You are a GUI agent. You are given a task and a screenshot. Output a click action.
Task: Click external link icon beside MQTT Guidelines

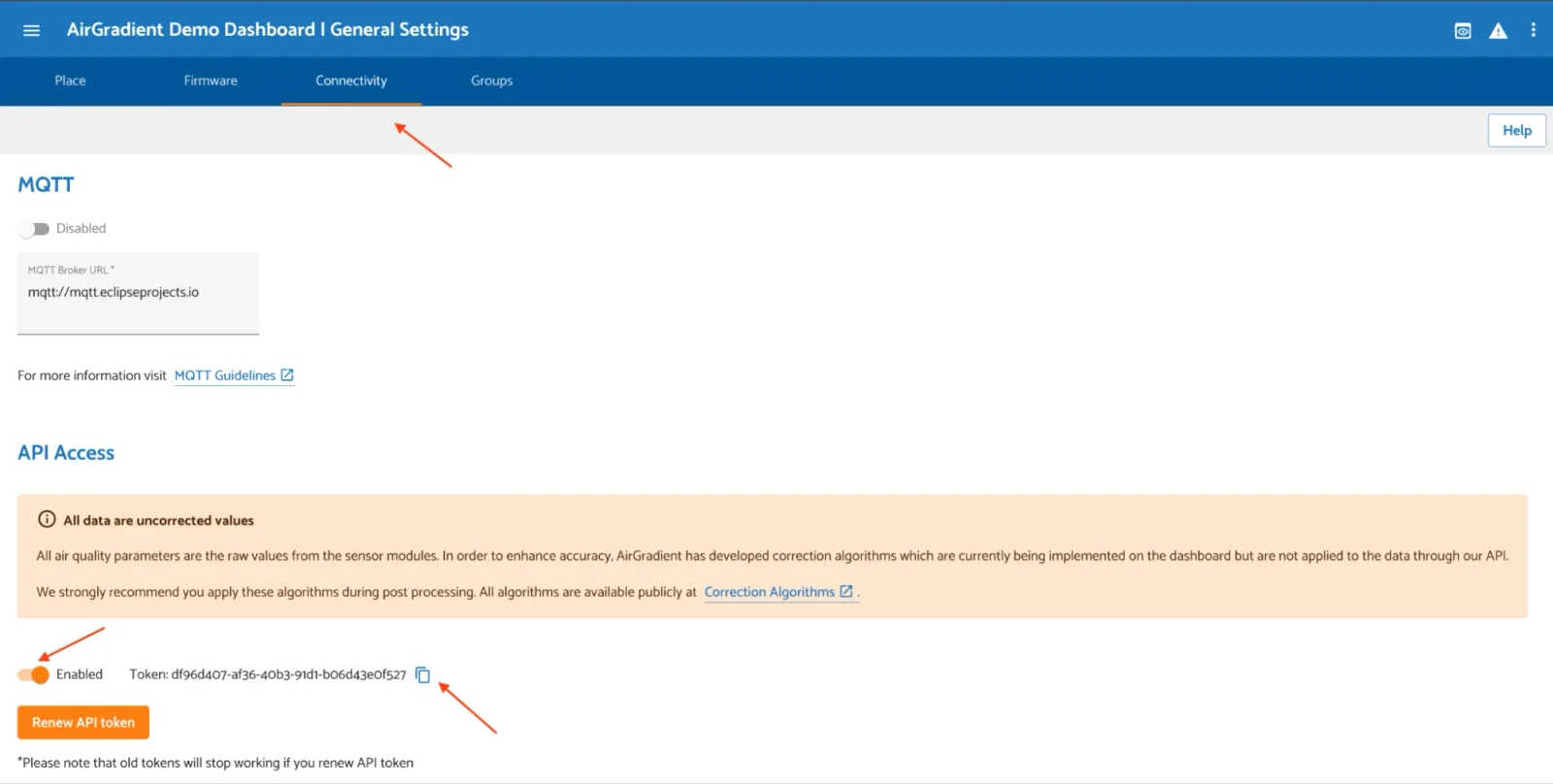coord(287,376)
